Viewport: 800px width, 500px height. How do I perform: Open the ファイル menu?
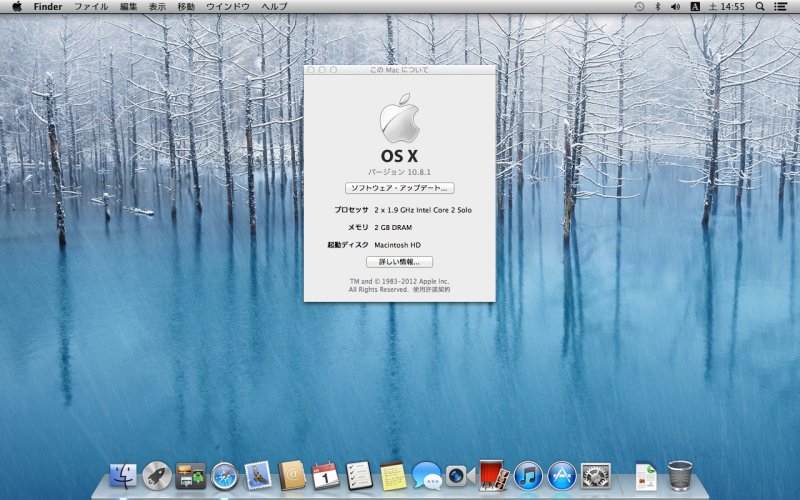[91, 7]
